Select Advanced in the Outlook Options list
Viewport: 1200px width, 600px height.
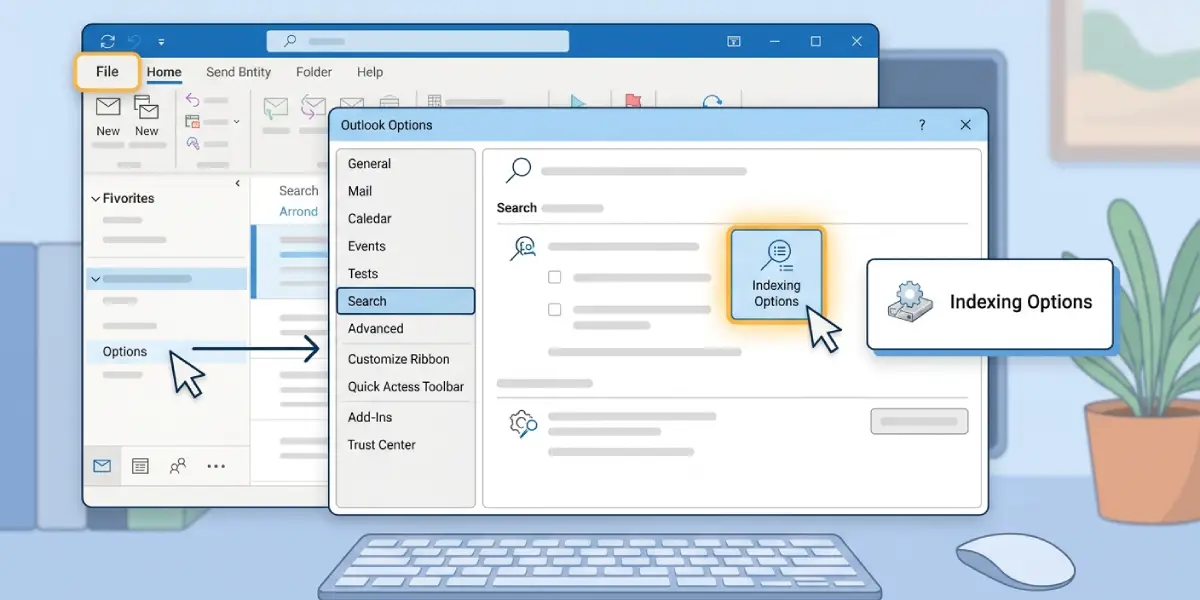pyautogui.click(x=376, y=329)
